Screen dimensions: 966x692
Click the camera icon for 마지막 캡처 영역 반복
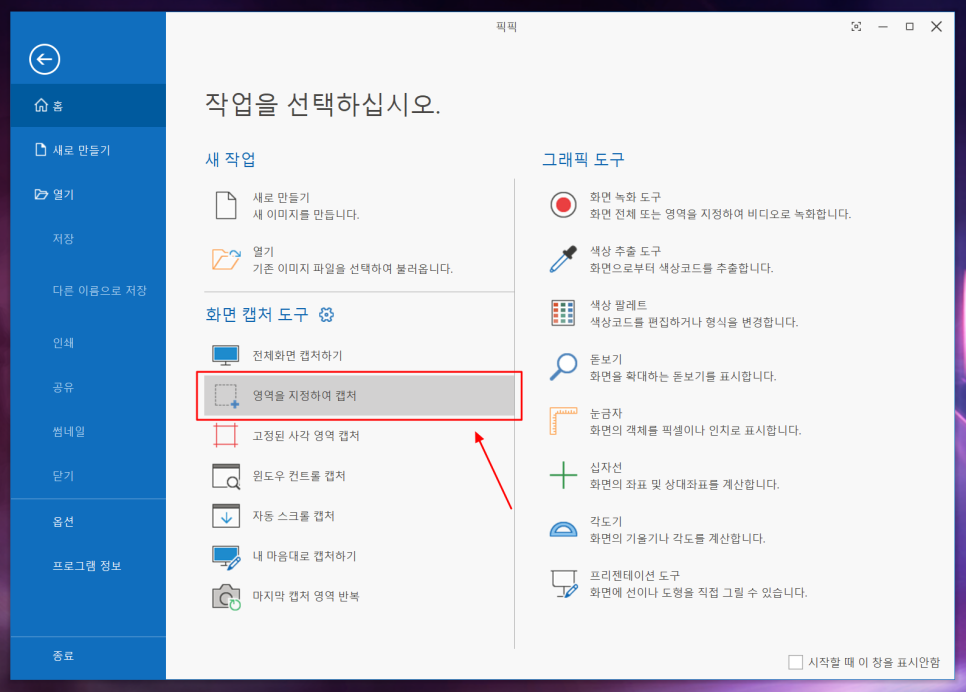point(226,597)
